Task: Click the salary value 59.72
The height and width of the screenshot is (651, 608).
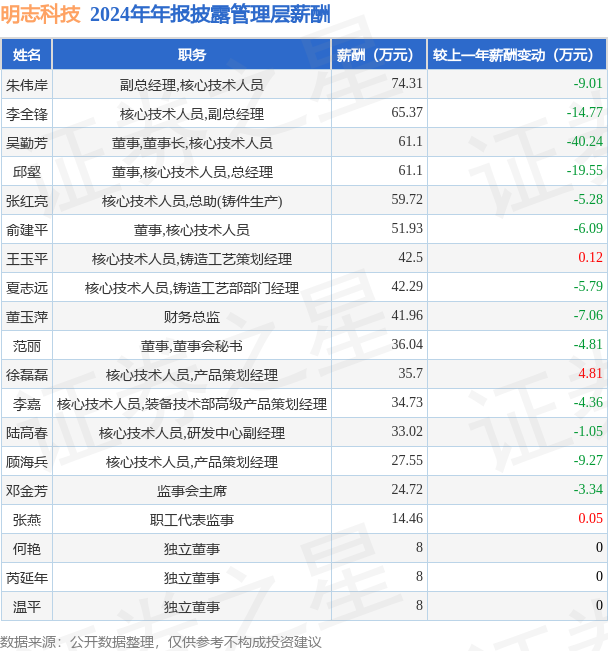Action: coord(407,199)
